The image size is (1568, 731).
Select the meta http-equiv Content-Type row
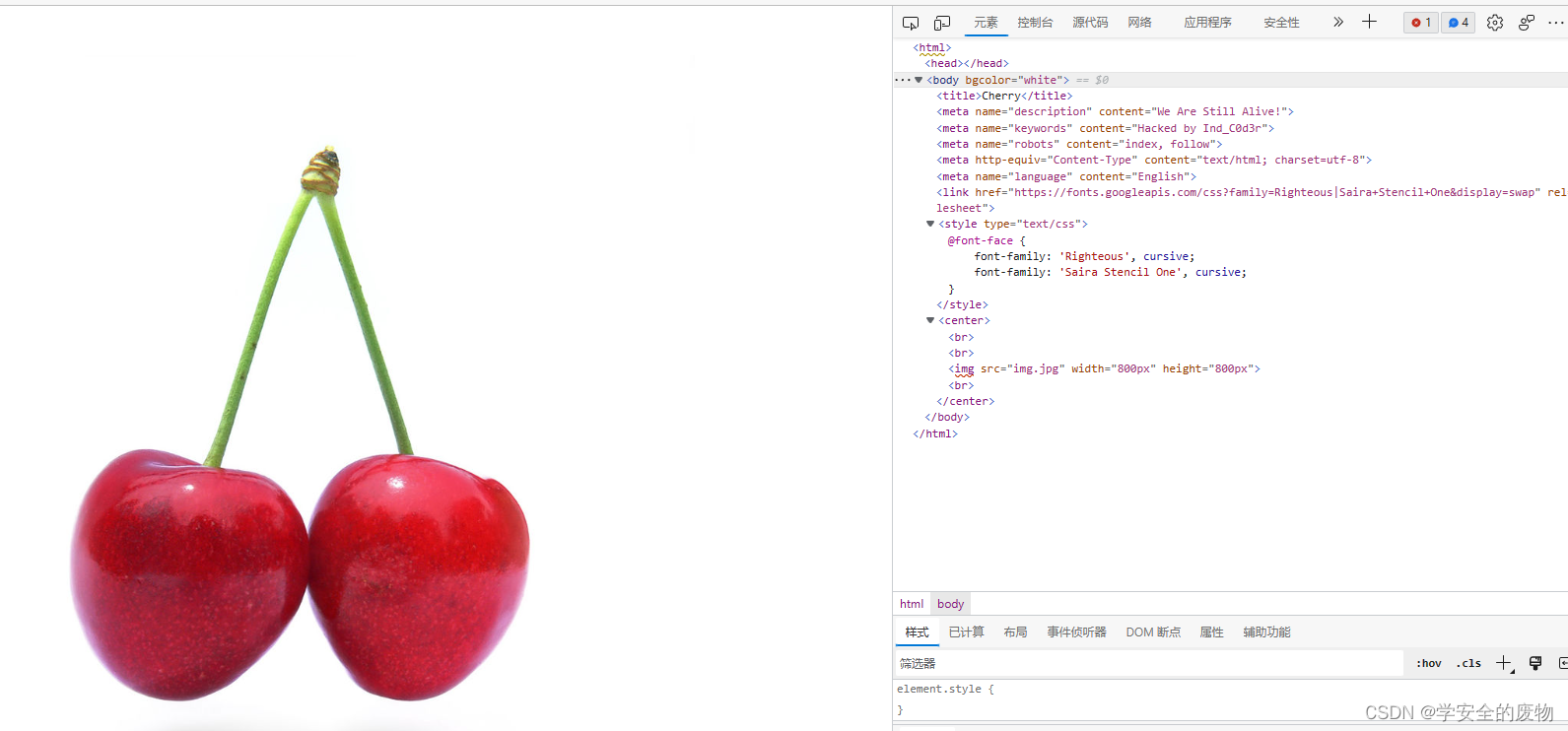(1154, 160)
